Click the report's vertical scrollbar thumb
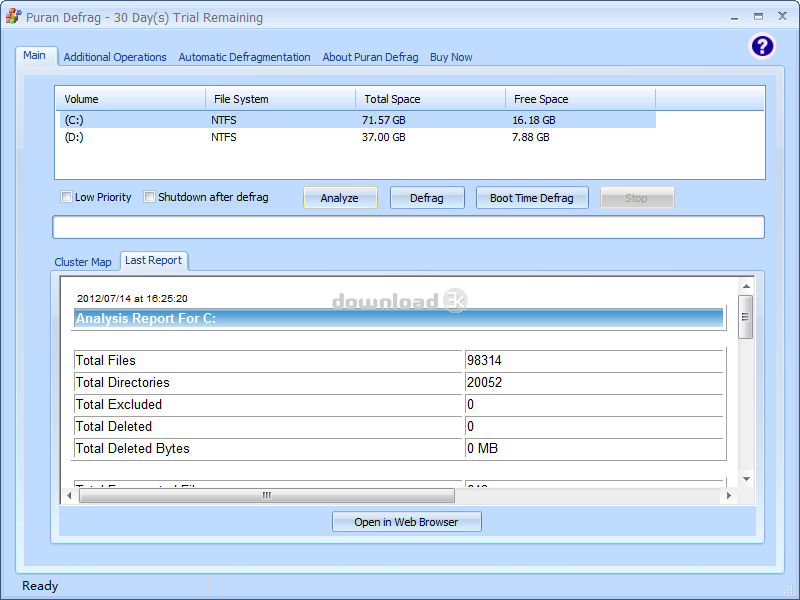The width and height of the screenshot is (800, 600). pos(745,317)
